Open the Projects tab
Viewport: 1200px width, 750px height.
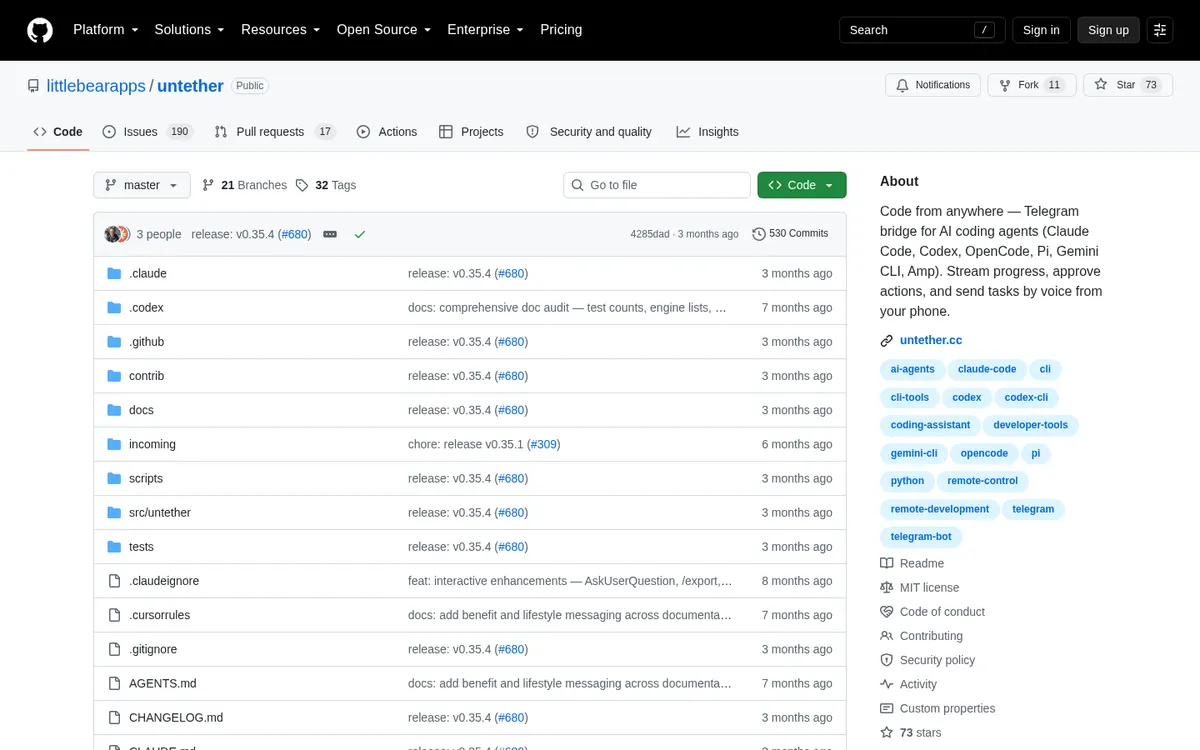click(x=471, y=132)
